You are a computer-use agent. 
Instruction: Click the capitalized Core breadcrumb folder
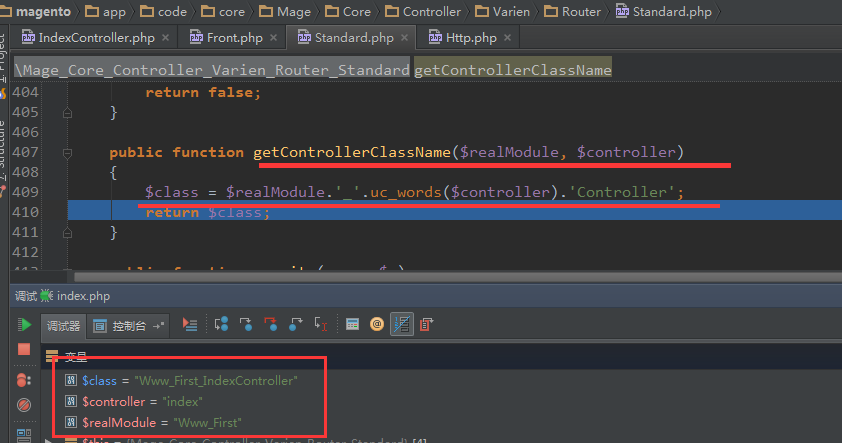pyautogui.click(x=348, y=11)
